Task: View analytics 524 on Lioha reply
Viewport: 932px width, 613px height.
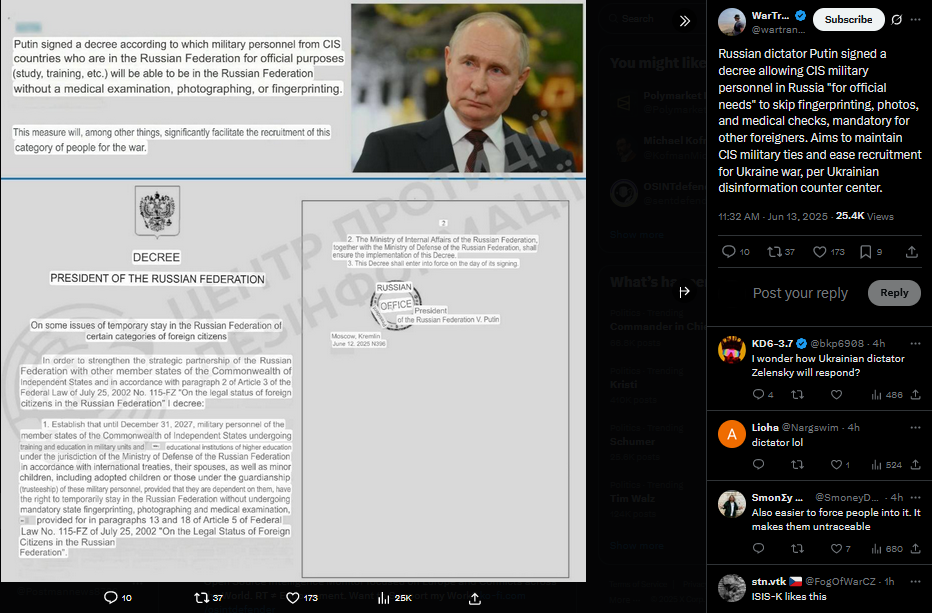Action: point(887,465)
